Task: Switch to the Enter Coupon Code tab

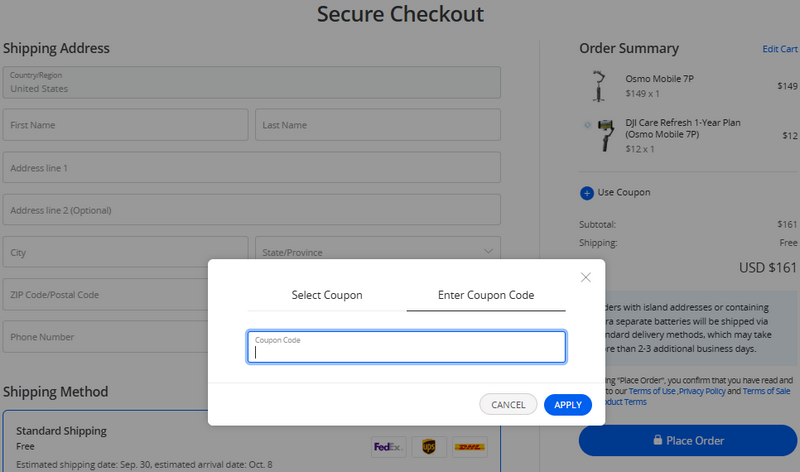Action: [x=486, y=296]
